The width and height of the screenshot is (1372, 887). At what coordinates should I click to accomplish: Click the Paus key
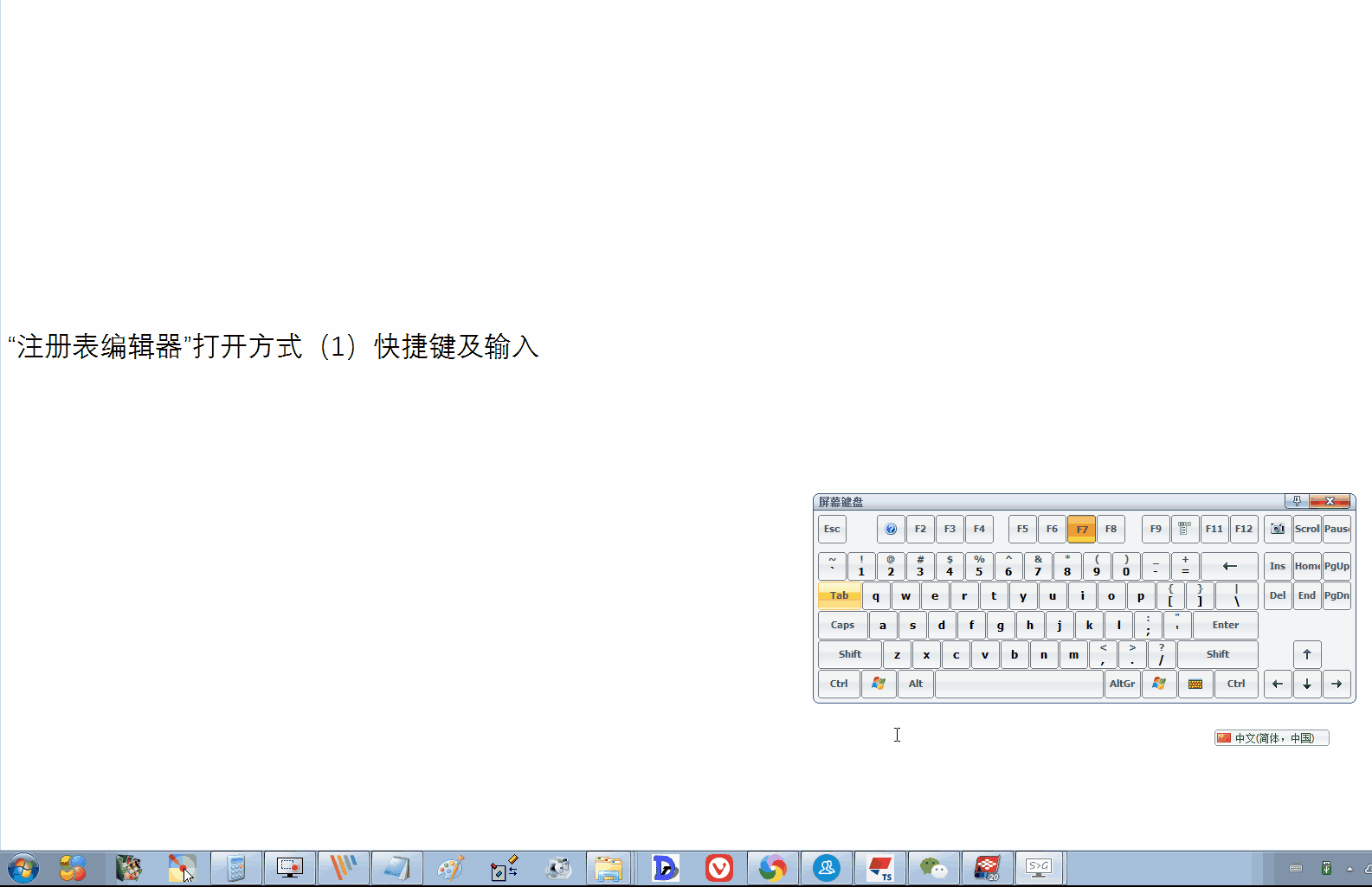[1337, 529]
